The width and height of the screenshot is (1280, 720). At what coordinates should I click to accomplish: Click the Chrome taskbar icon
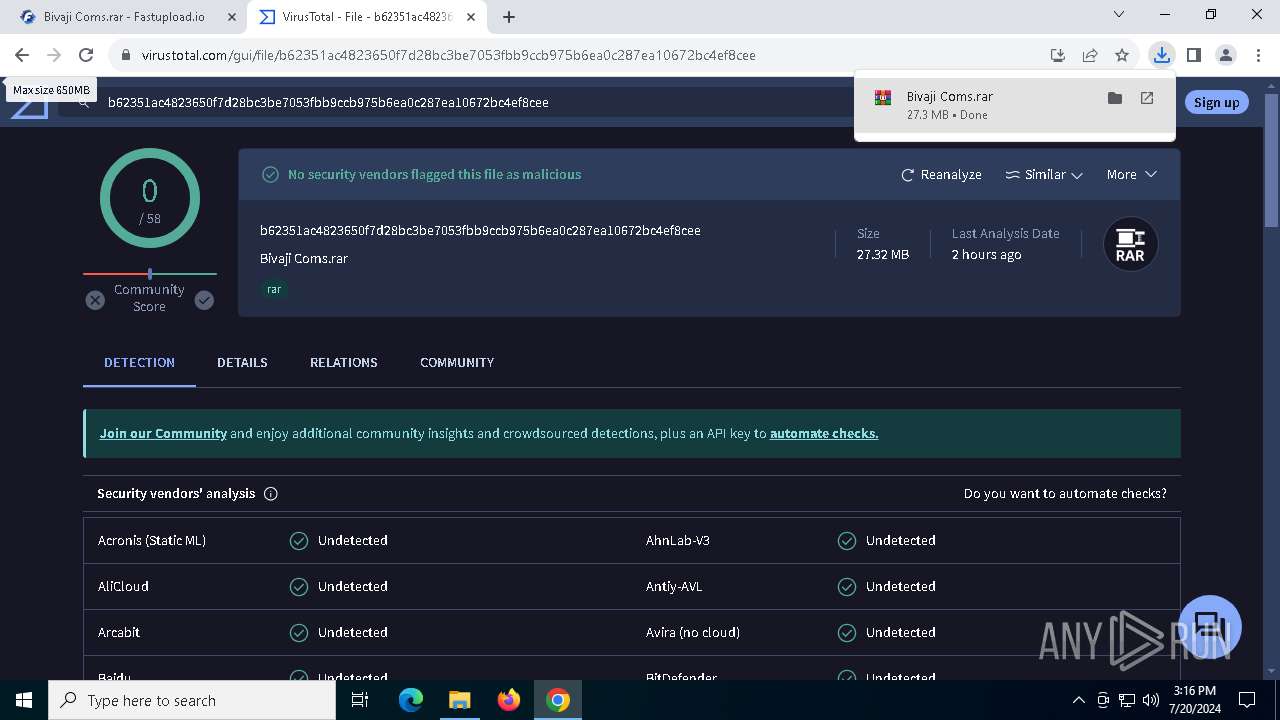558,700
